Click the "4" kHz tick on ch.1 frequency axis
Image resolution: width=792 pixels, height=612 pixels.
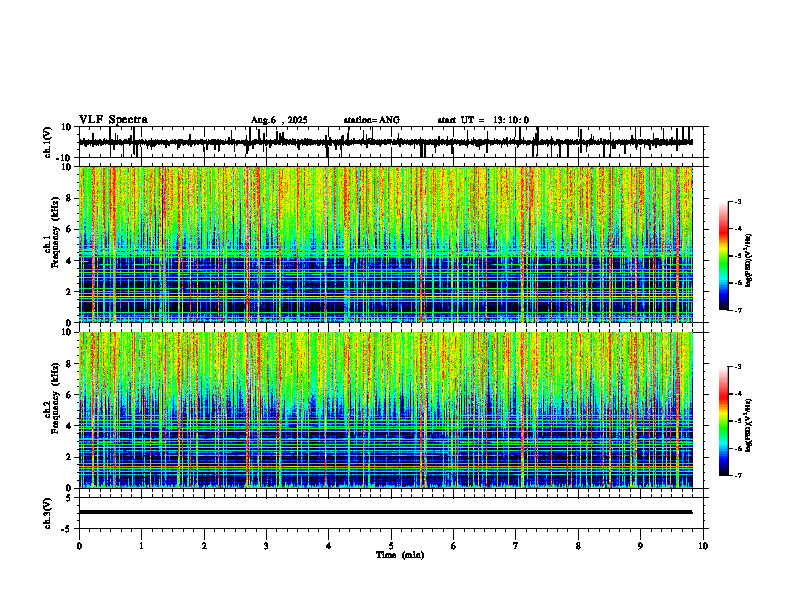tap(70, 261)
